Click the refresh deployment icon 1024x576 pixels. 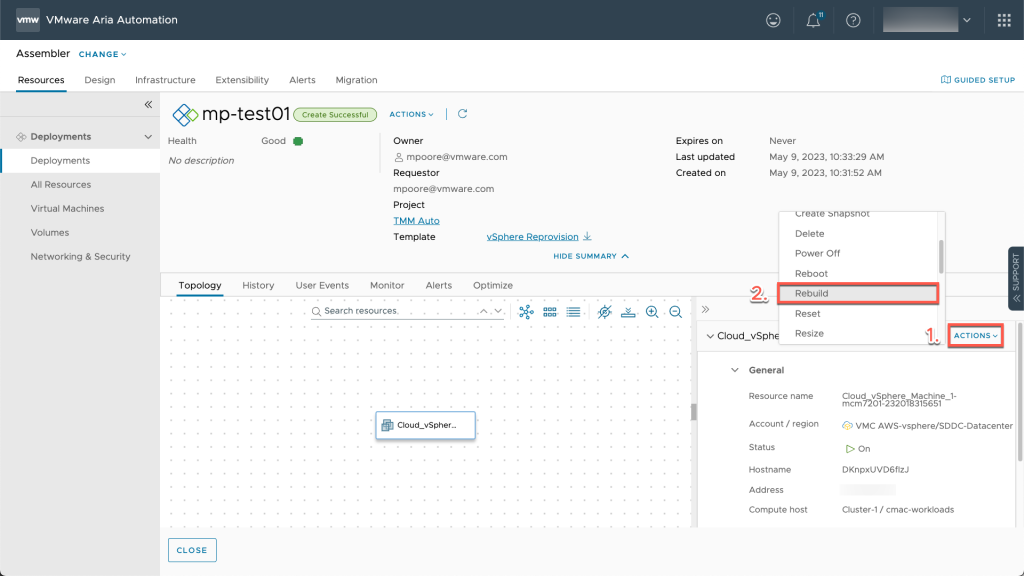[463, 114]
